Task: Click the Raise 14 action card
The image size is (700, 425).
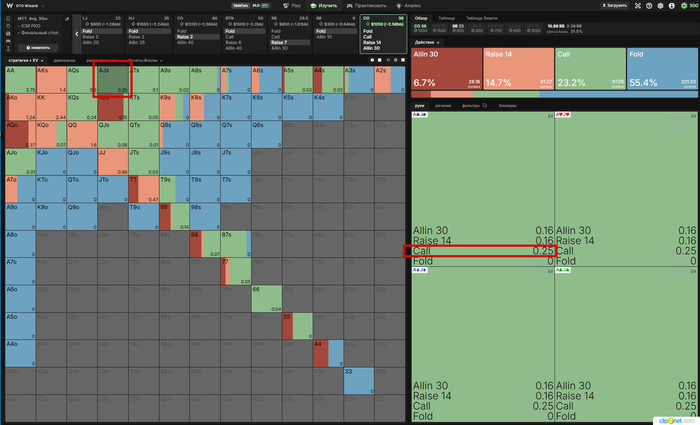Action: pos(519,69)
